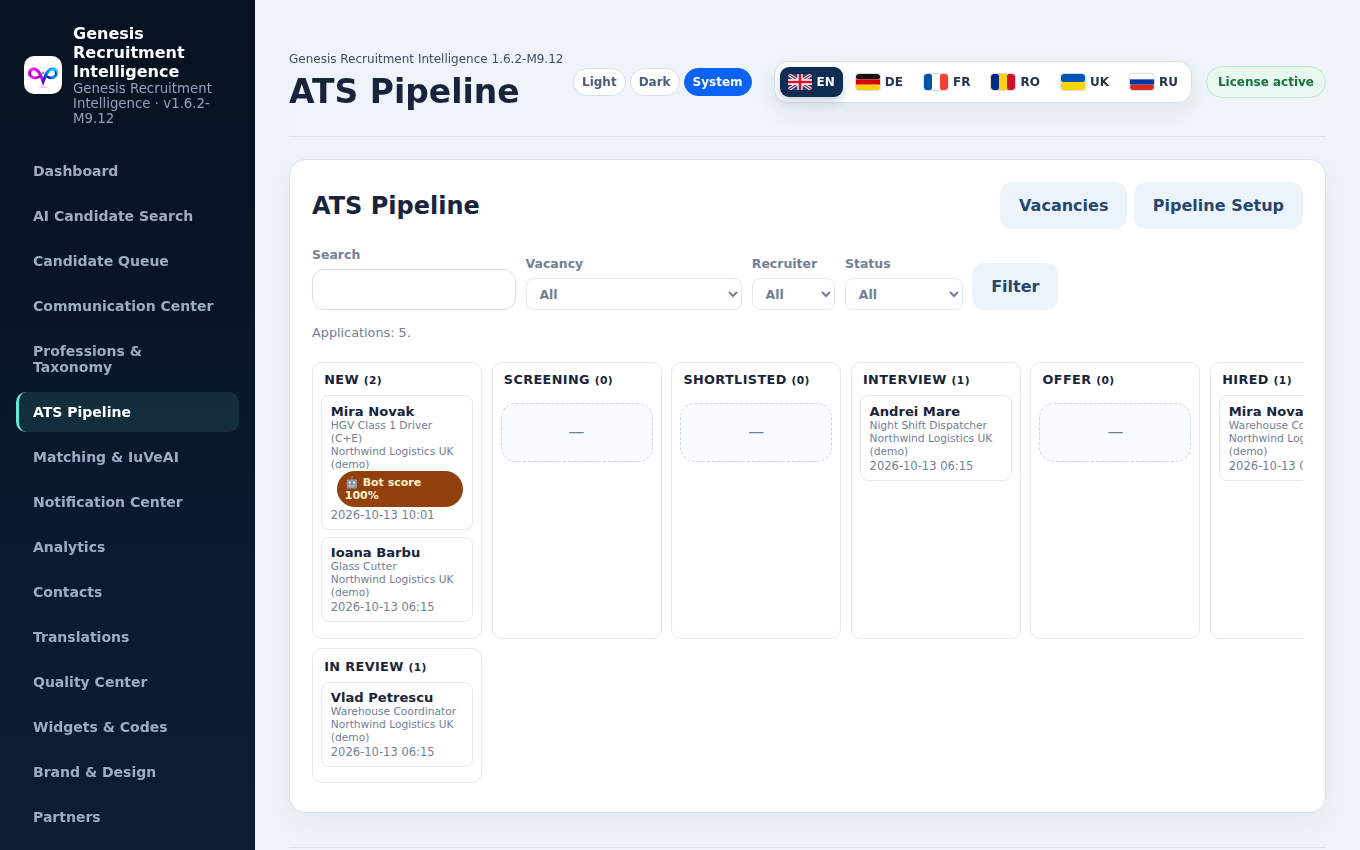Open Dashboard in the sidebar
The image size is (1360, 850).
(x=127, y=171)
